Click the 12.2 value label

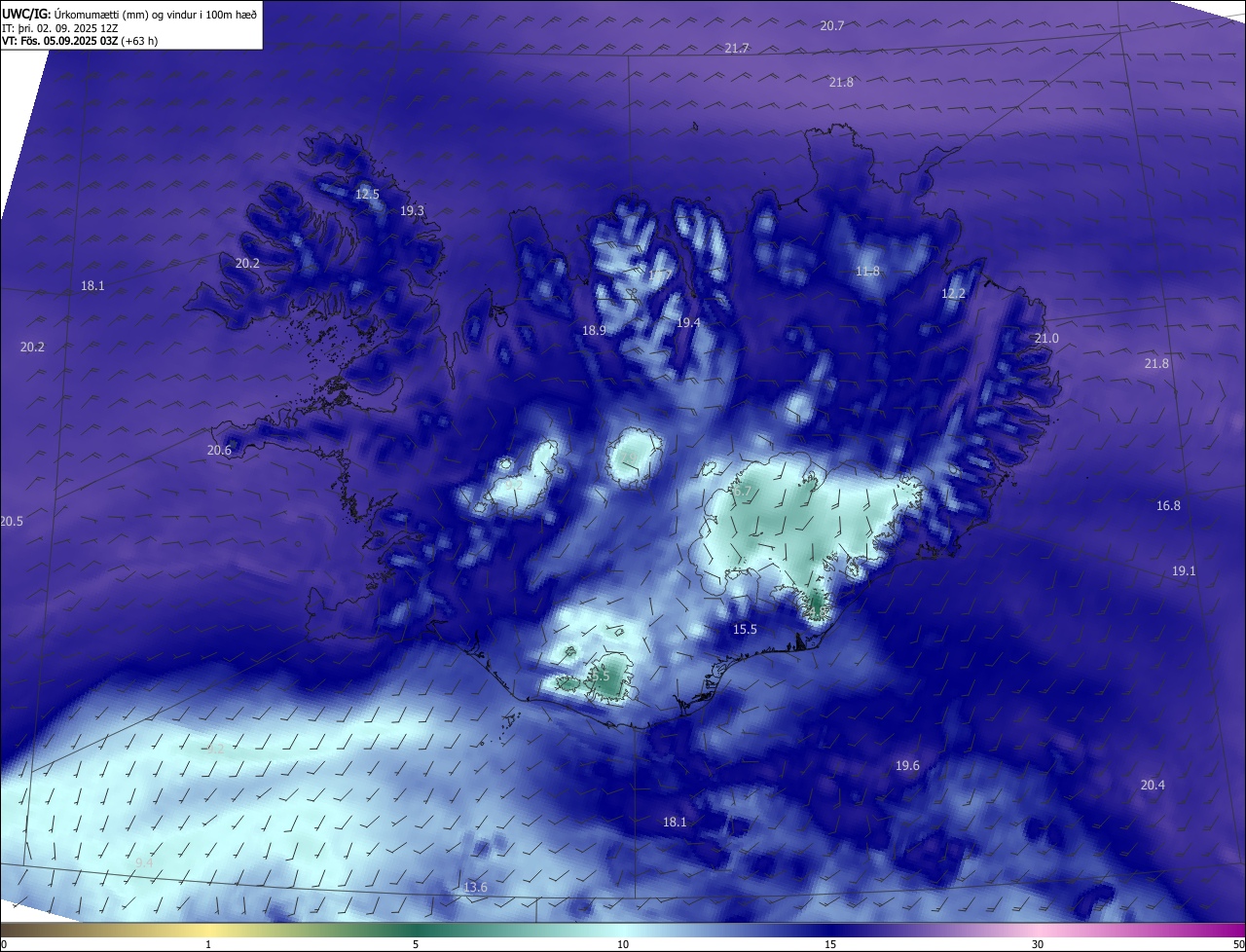coord(953,294)
